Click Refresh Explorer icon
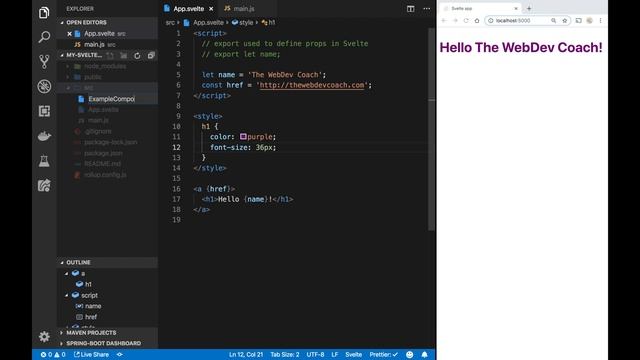 tap(137, 56)
